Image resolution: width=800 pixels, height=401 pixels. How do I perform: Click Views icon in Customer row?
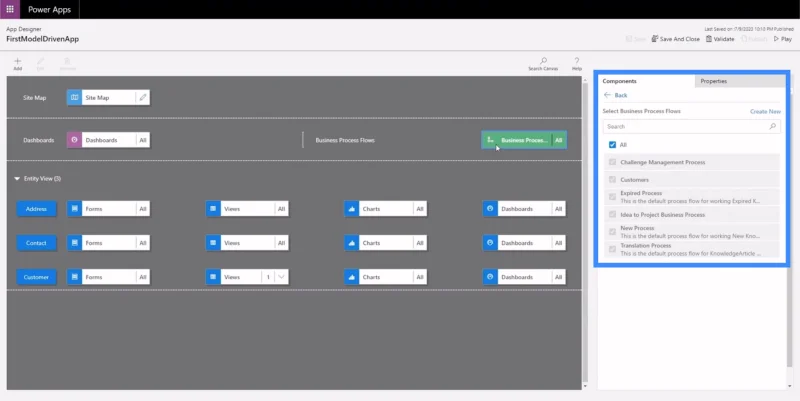[x=213, y=277]
